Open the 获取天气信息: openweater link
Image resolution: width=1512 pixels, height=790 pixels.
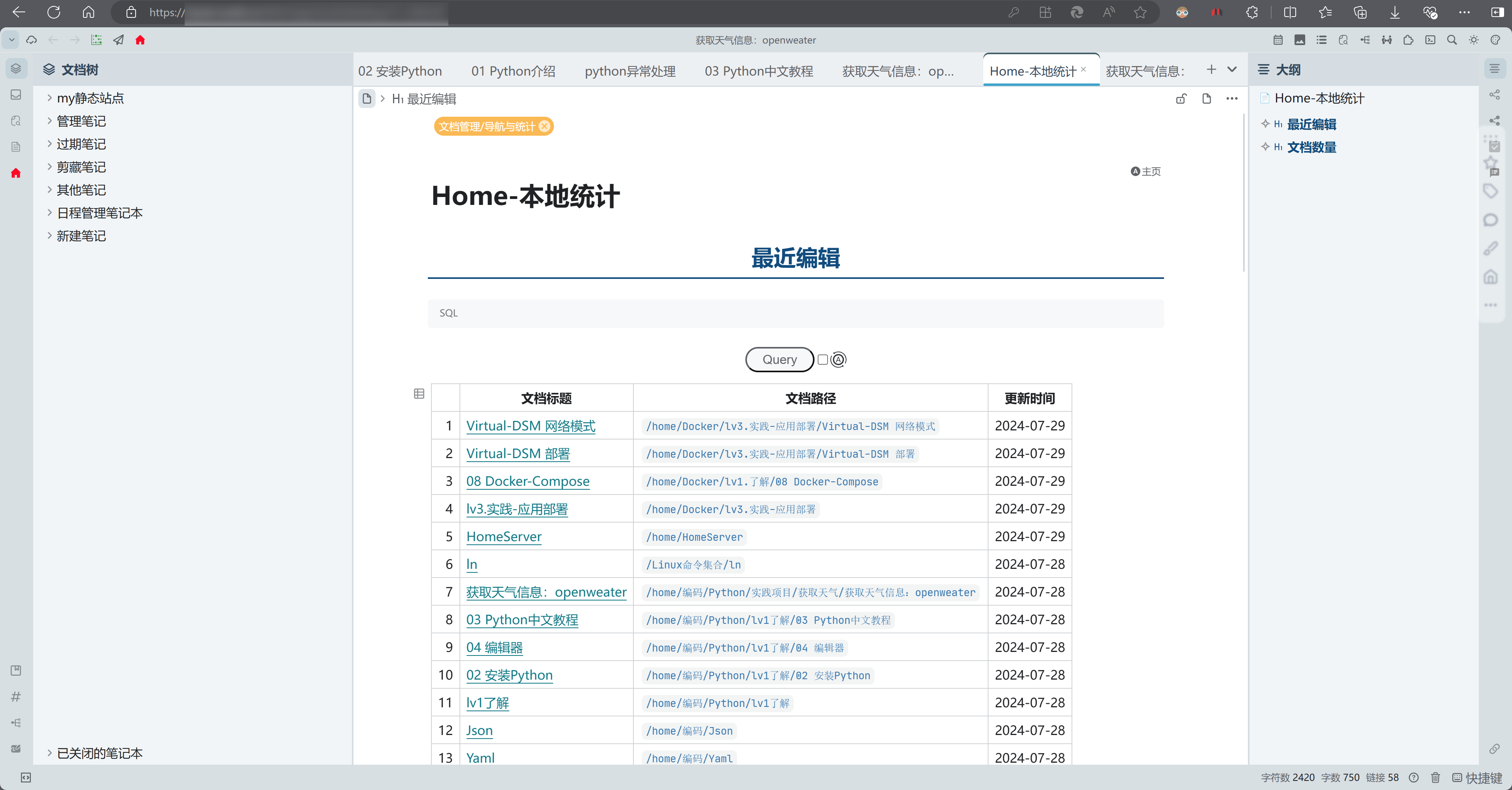[546, 592]
